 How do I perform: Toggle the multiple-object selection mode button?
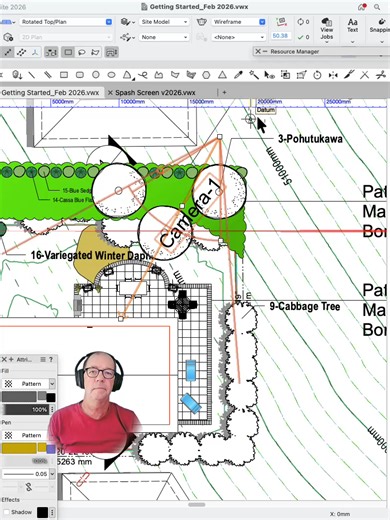pos(51,52)
